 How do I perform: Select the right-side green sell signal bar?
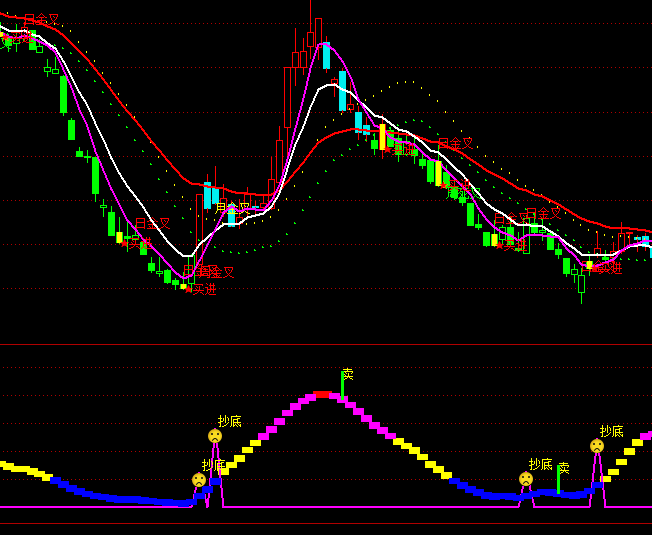tap(558, 481)
